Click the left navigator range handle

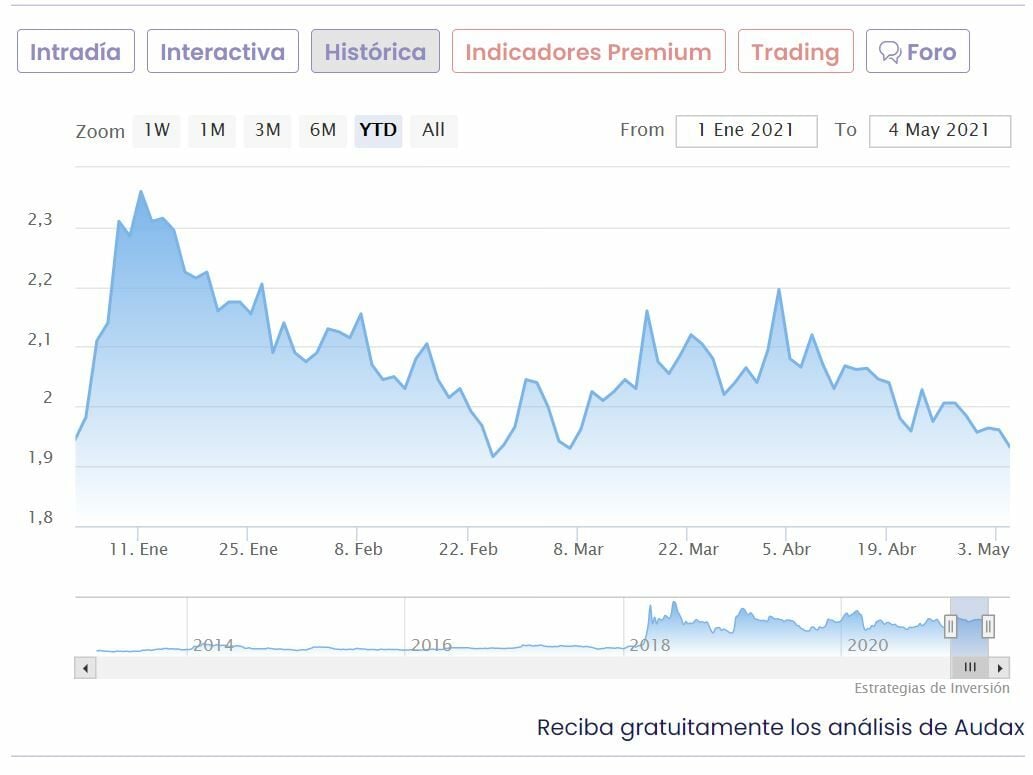[x=950, y=627]
